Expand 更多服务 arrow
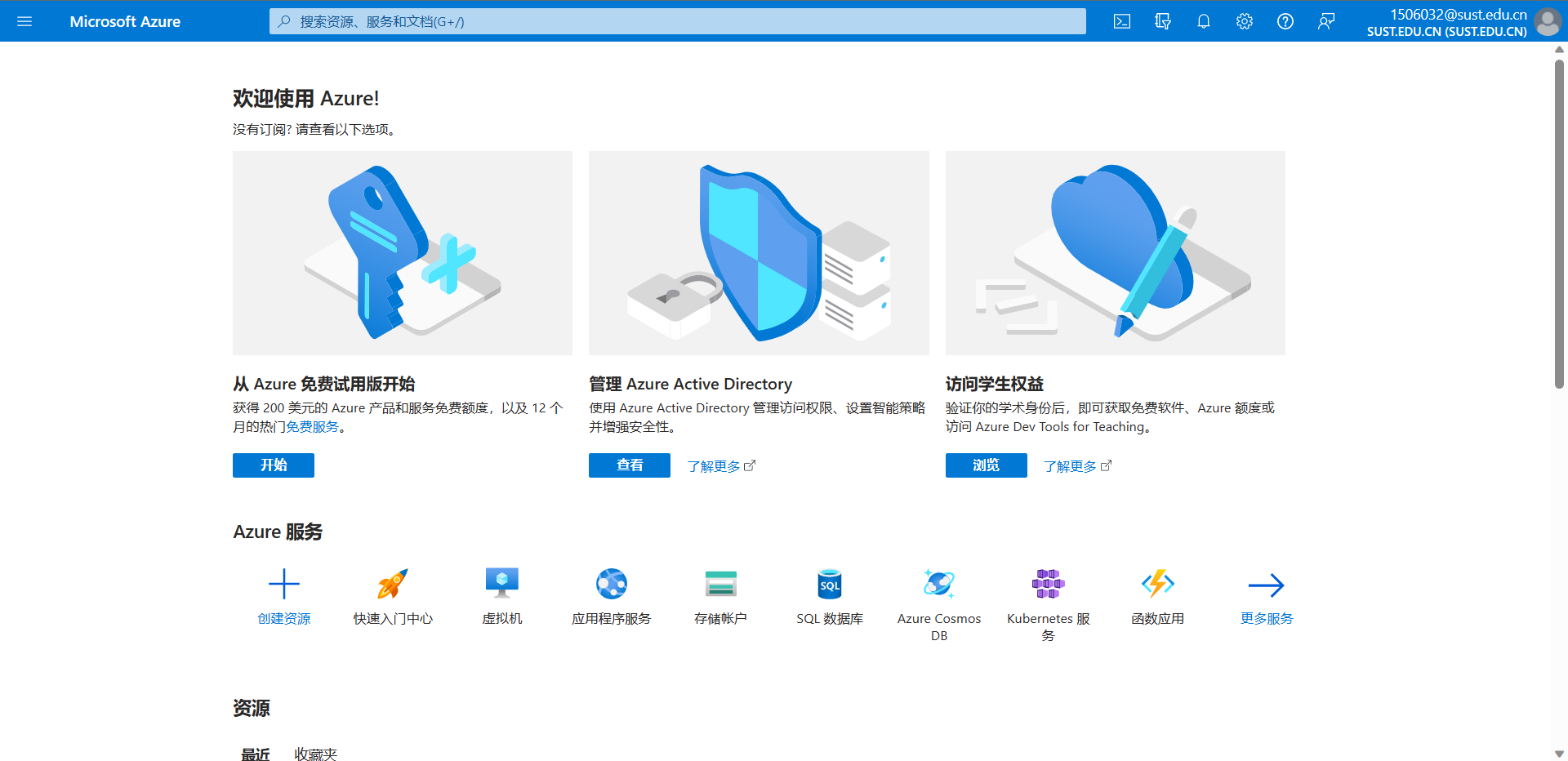Viewport: 1568px width, 761px height. pos(1266,585)
